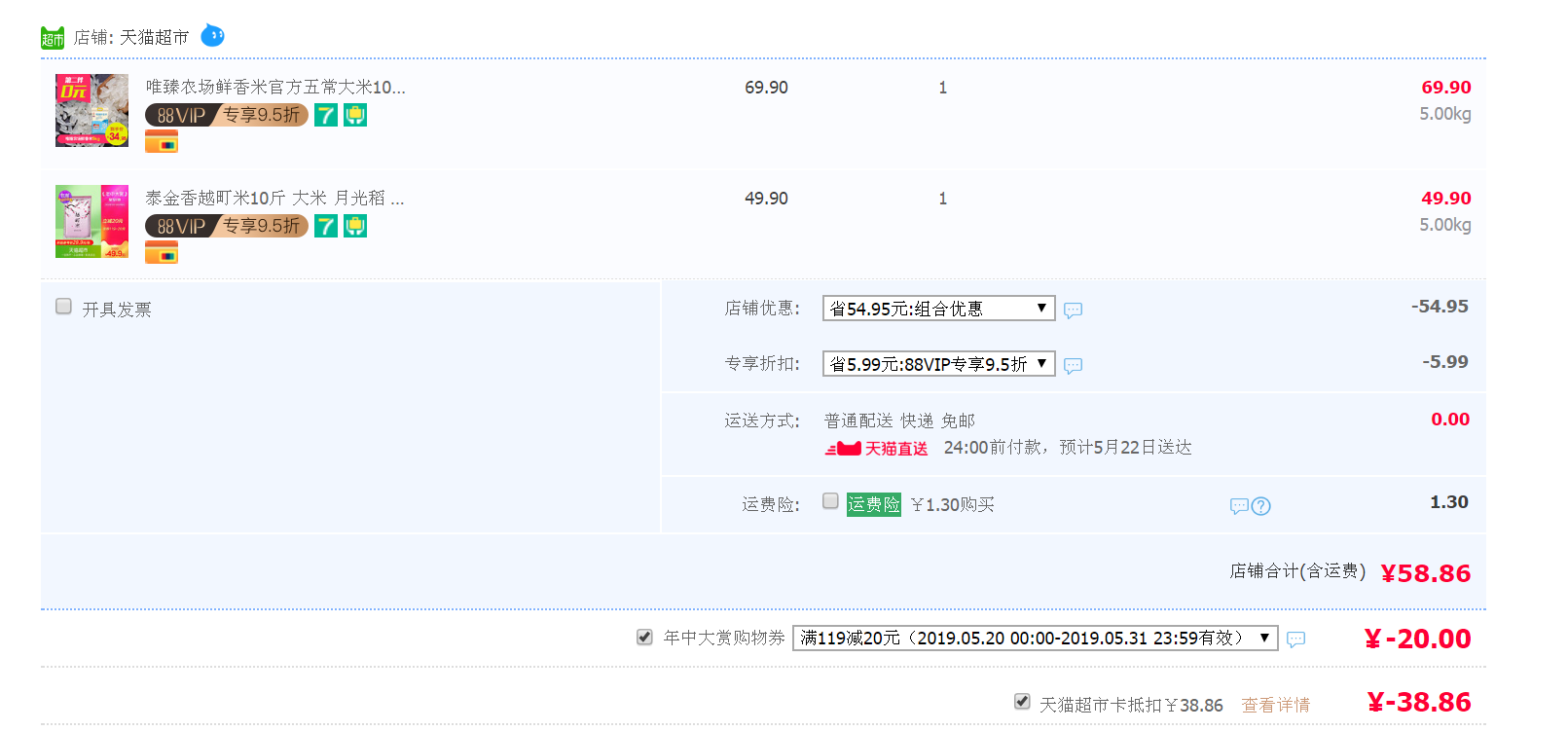This screenshot has width=1568, height=731.
Task: Click the -5.99 VIP discount amount
Action: pos(1445,362)
